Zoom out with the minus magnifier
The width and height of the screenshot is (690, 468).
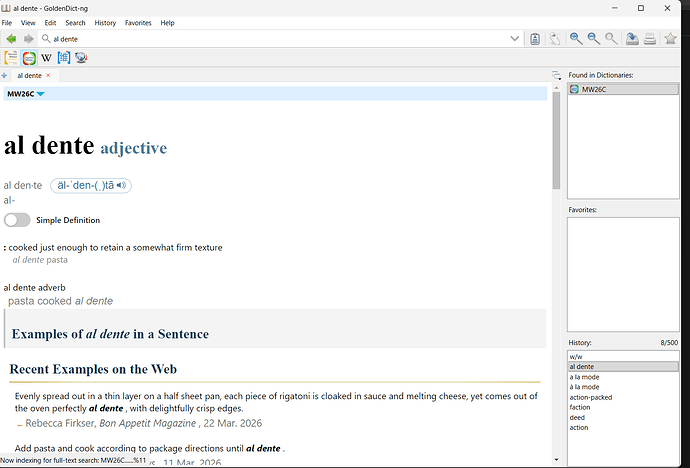[x=594, y=39]
